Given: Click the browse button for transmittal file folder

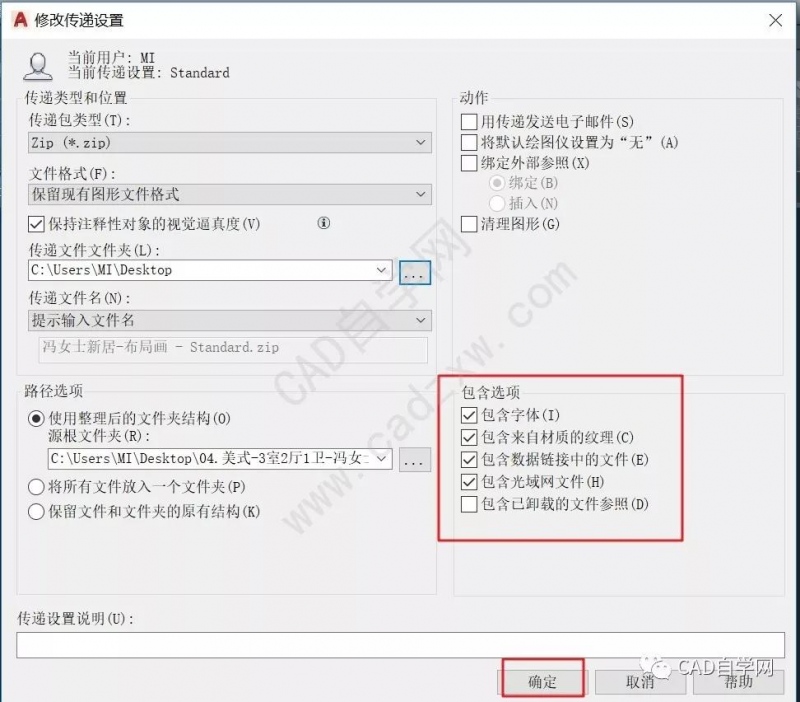Looking at the screenshot, I should pyautogui.click(x=414, y=272).
